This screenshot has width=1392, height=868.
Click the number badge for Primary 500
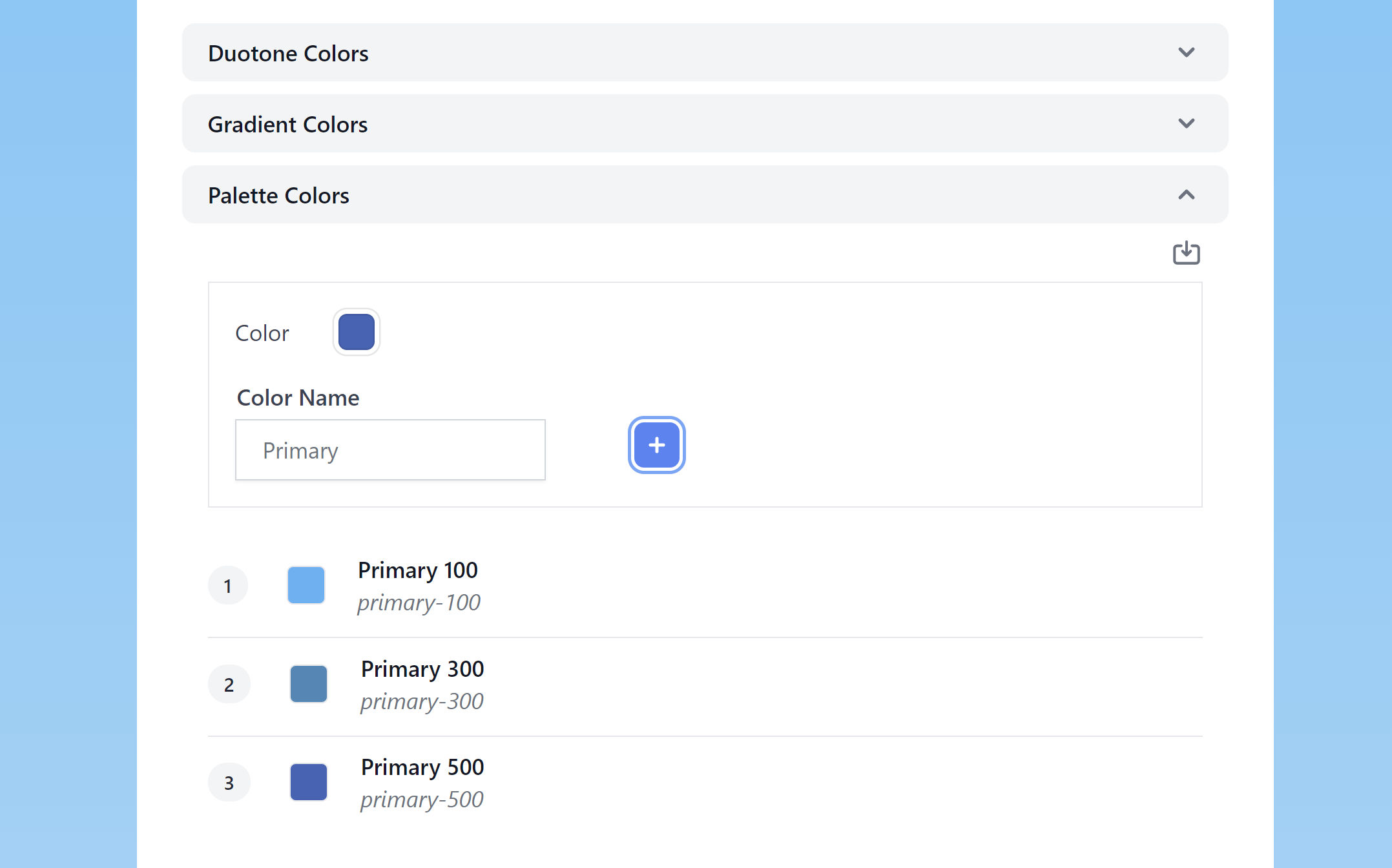pyautogui.click(x=229, y=781)
